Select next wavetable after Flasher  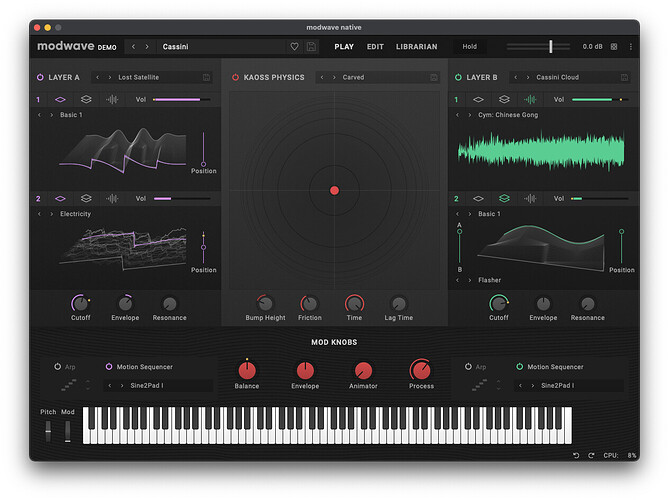point(470,280)
